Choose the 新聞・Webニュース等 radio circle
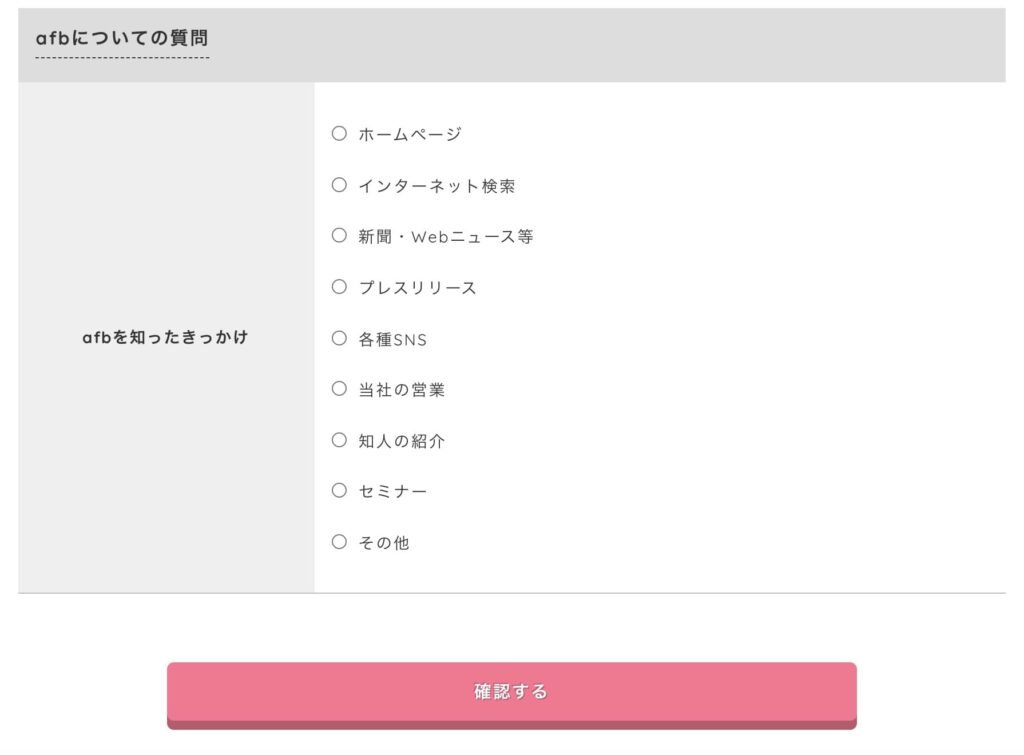 pos(339,235)
